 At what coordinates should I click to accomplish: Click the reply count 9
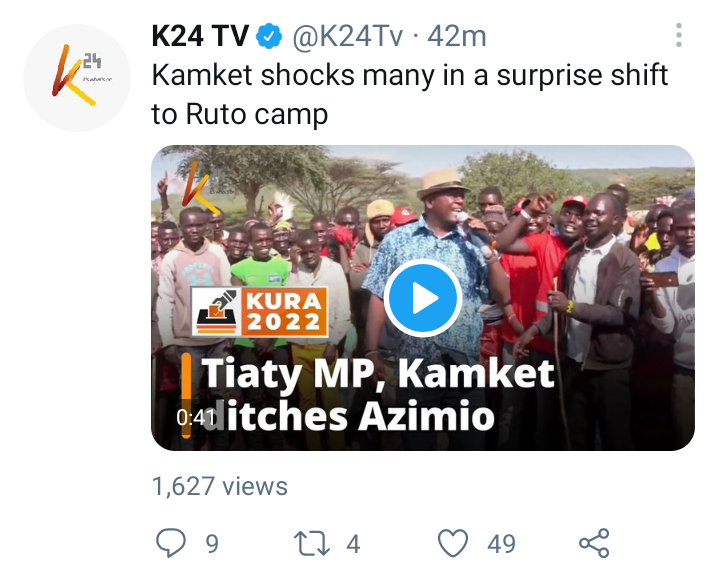coord(212,544)
